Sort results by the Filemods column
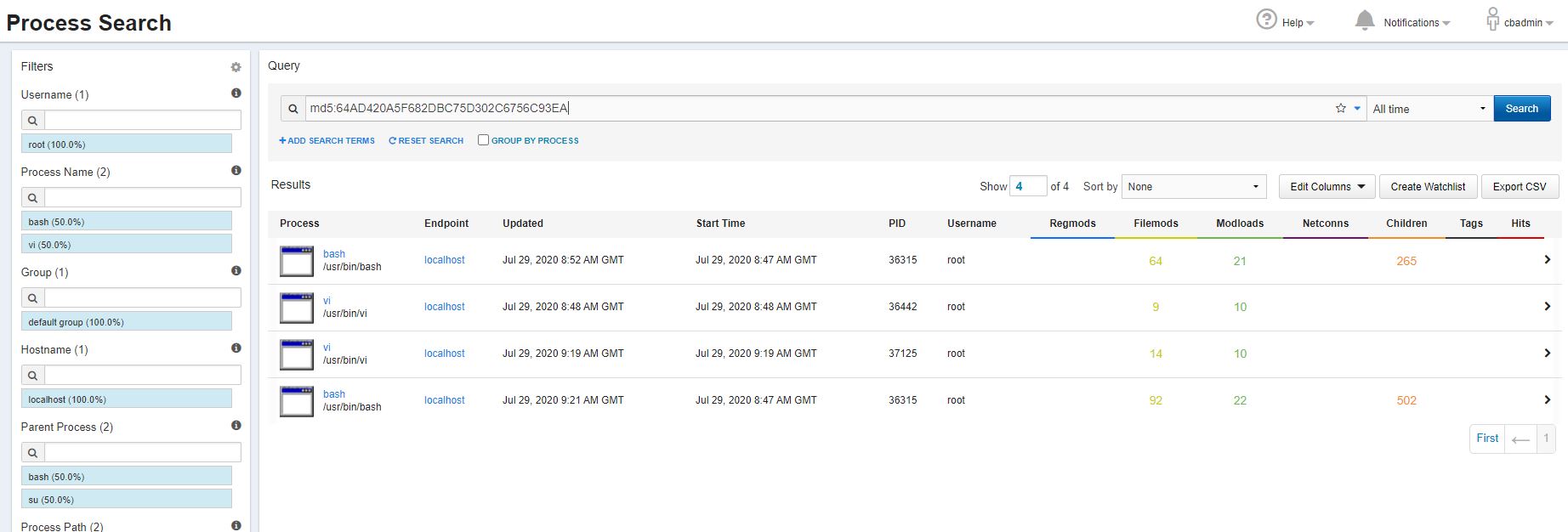Image resolution: width=1568 pixels, height=532 pixels. click(1156, 224)
